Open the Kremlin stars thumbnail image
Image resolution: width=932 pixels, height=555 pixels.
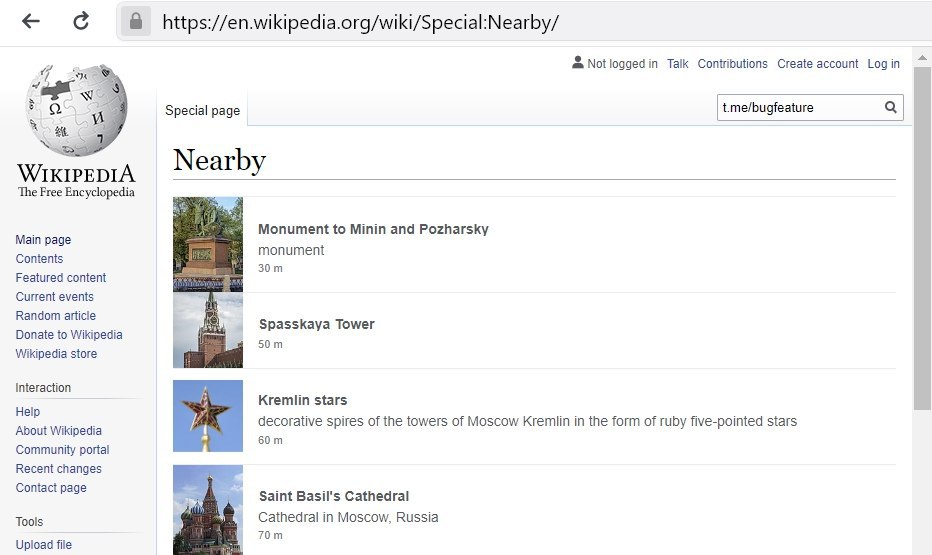(x=208, y=416)
